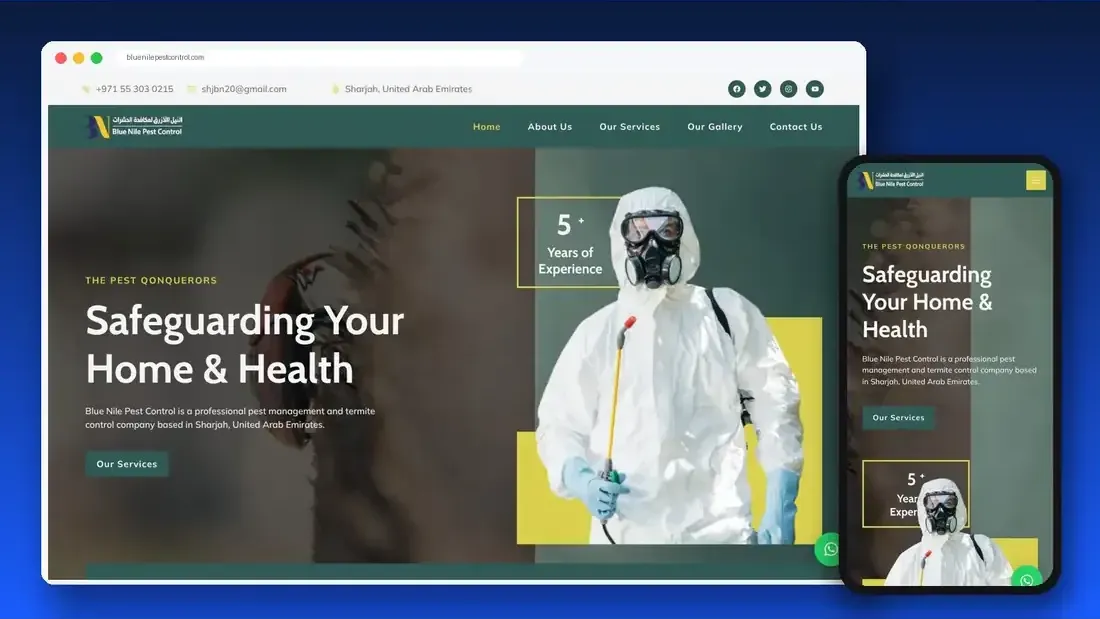The height and width of the screenshot is (619, 1100).
Task: Open the hamburger menu on phone mockup
Action: pos(1035,180)
